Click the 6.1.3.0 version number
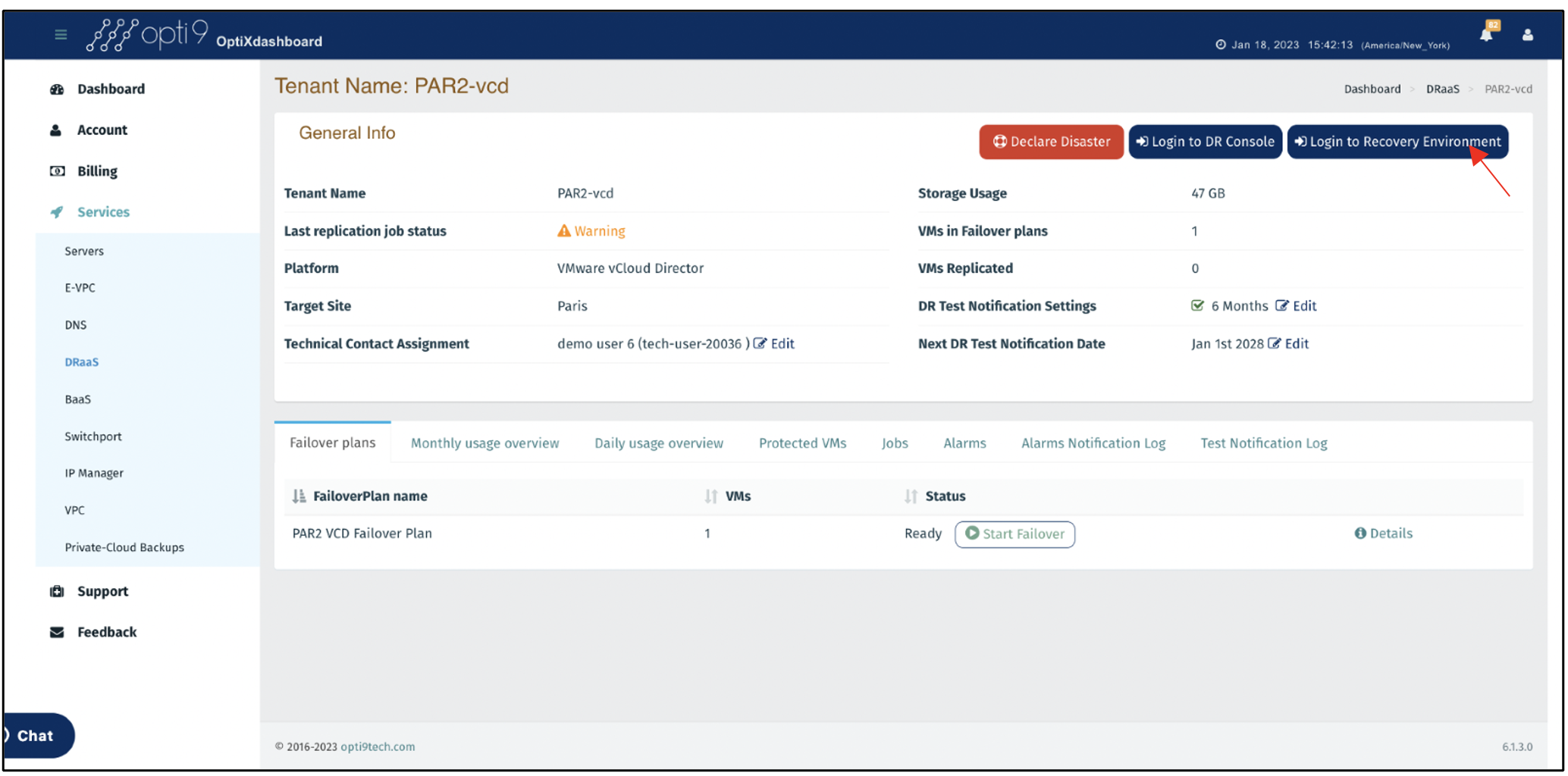The width and height of the screenshot is (1568, 776). (1517, 747)
